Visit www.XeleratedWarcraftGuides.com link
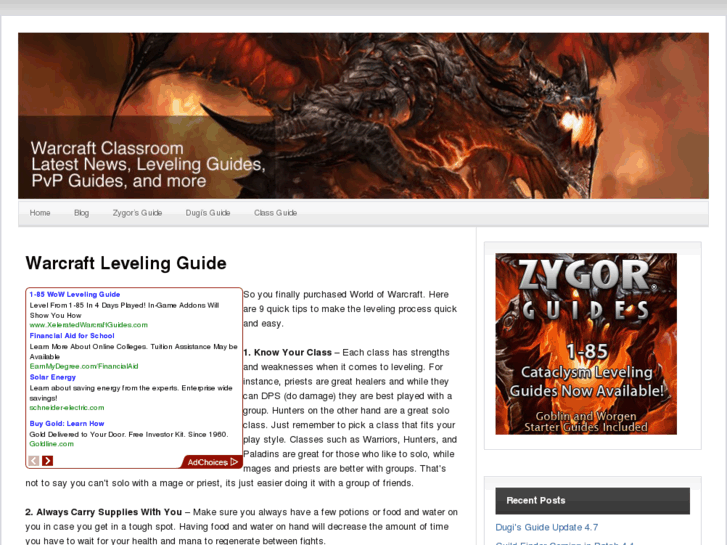This screenshot has height=545, width=727. [89, 325]
